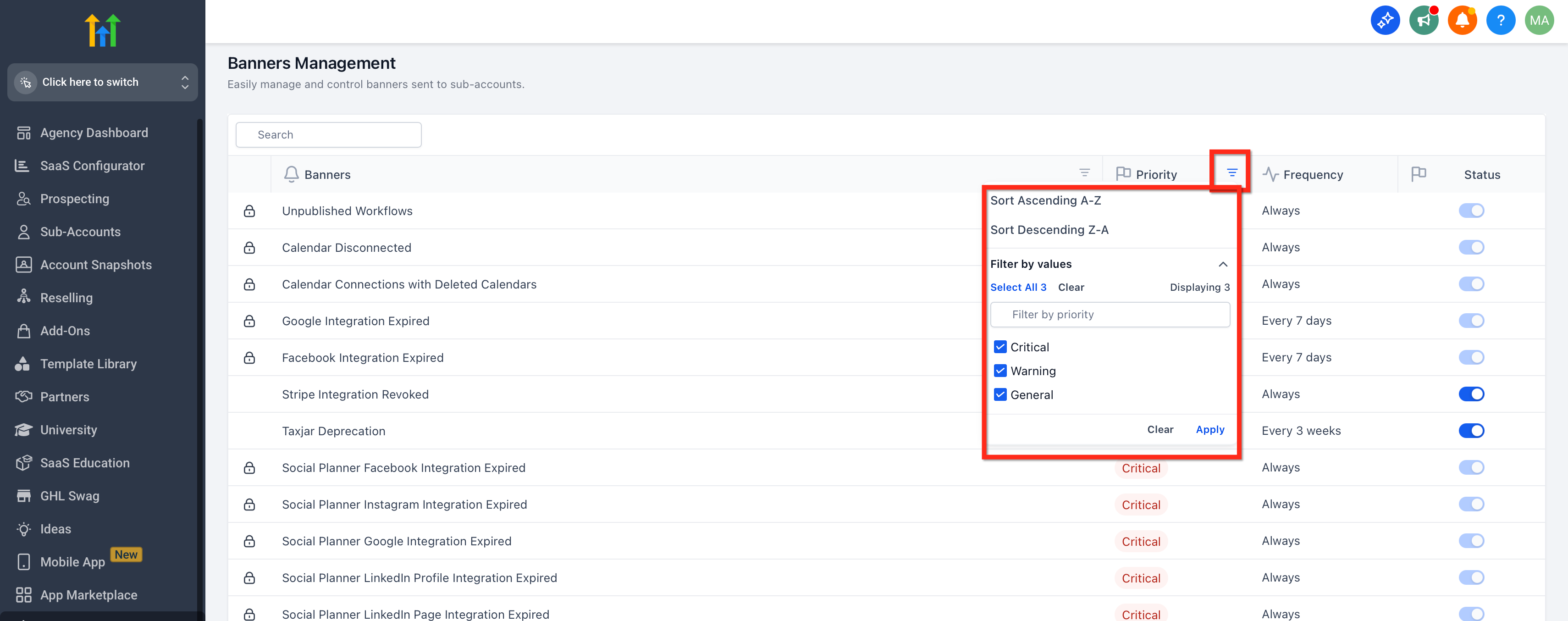Click the Priority column filter icon

pos(1231,173)
